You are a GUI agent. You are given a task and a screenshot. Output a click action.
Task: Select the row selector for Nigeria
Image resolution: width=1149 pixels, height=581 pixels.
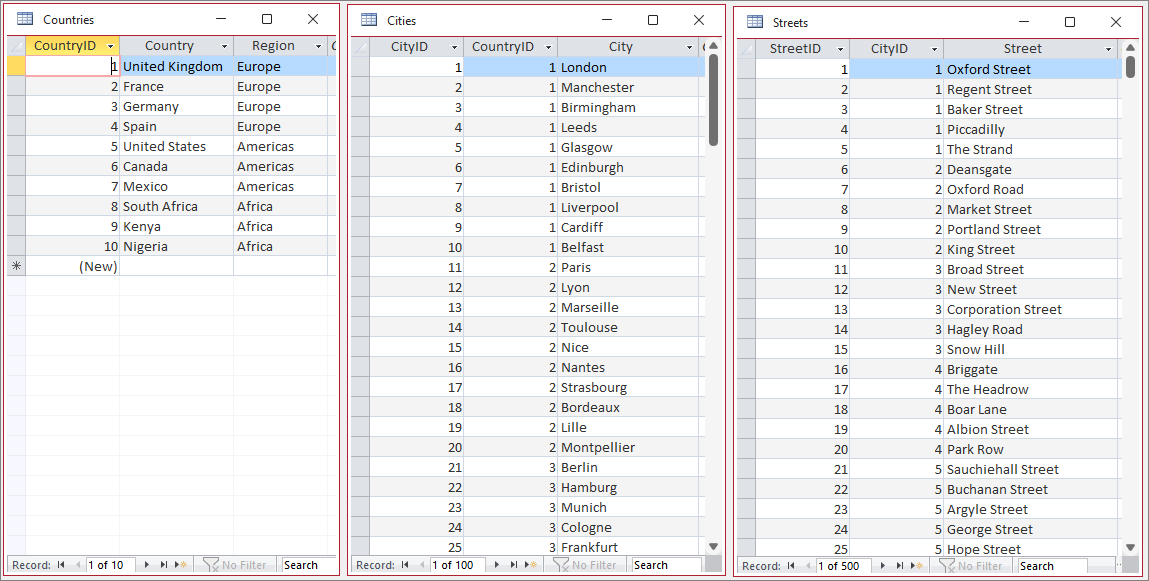pos(16,246)
